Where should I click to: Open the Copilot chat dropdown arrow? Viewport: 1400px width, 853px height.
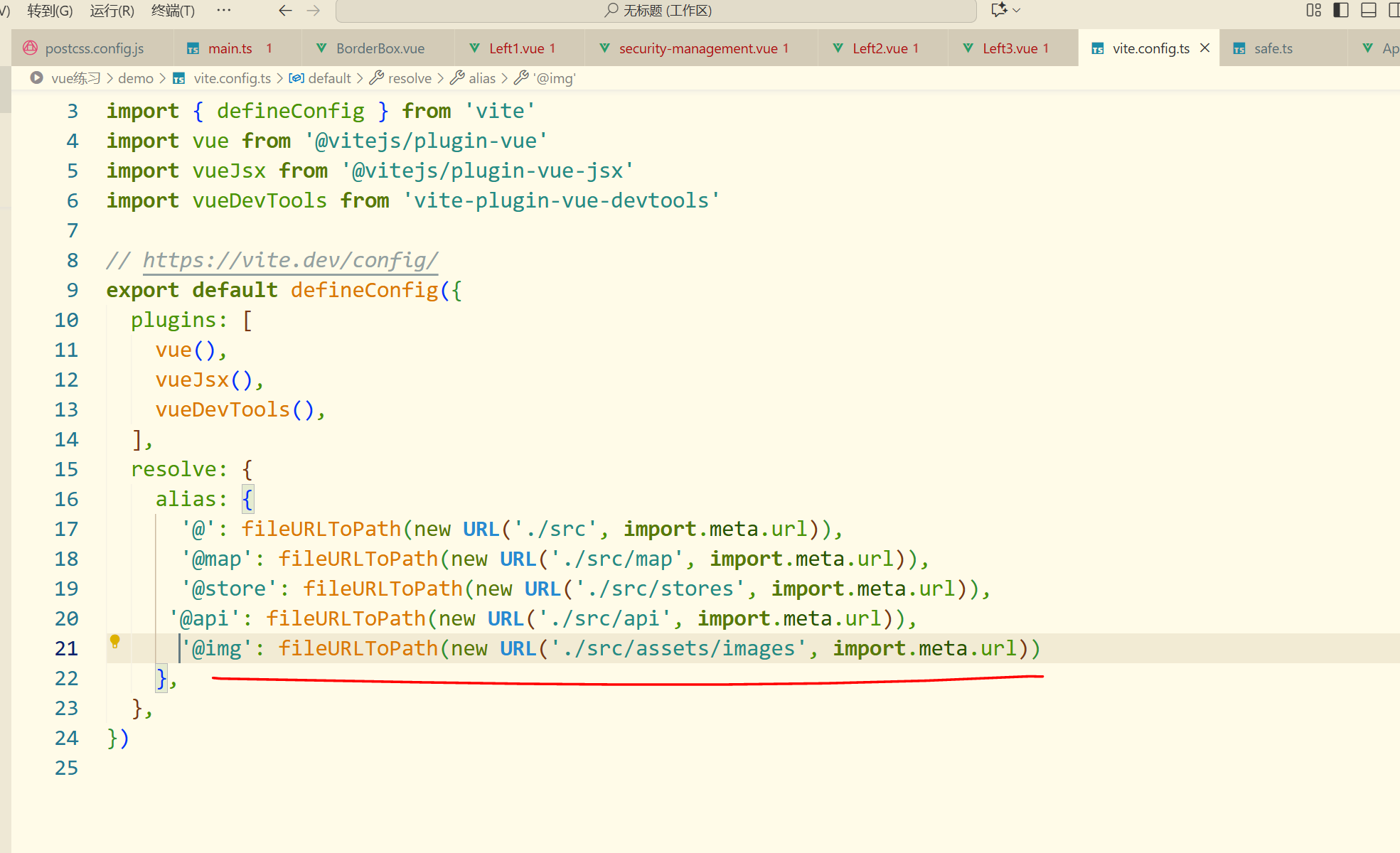1017,10
